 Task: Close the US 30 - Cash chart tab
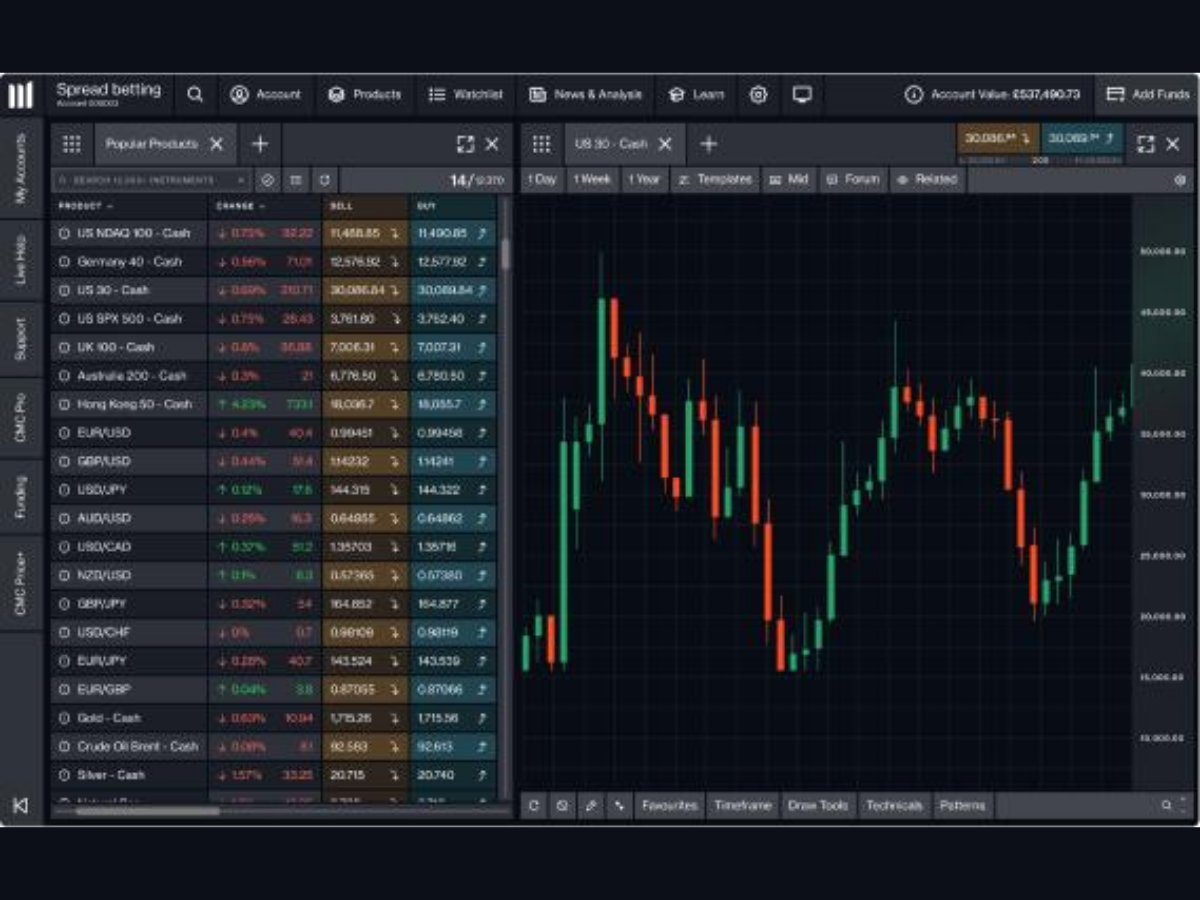(x=665, y=144)
